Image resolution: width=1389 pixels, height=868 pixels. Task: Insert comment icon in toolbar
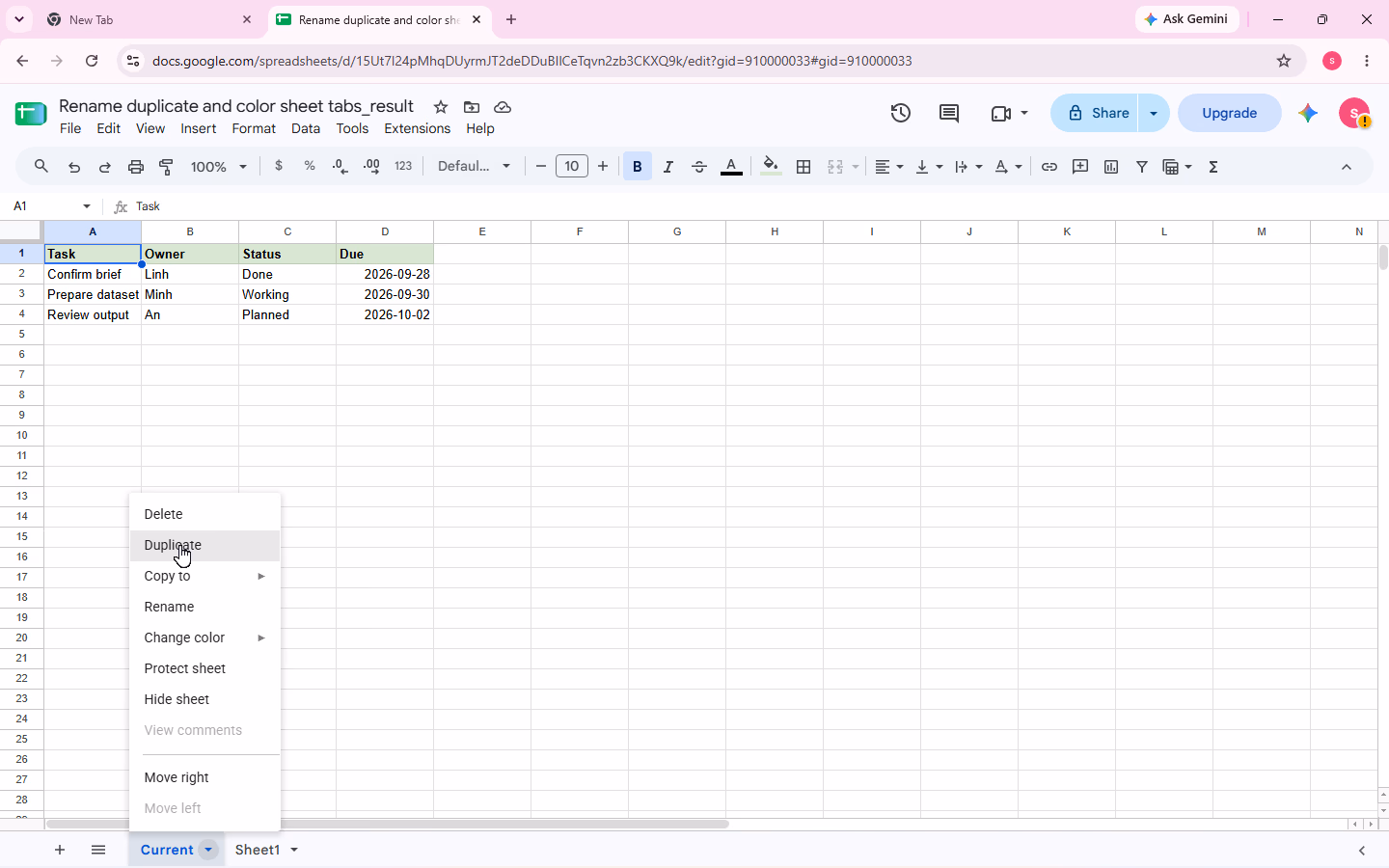1080,167
